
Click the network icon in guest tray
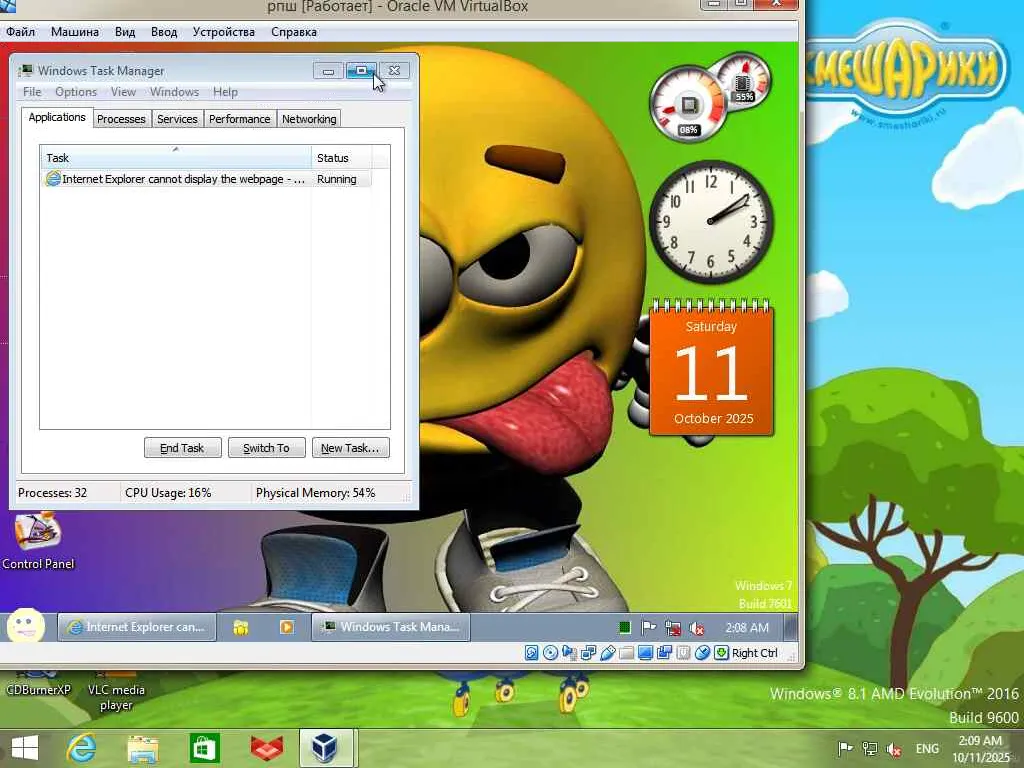click(673, 628)
